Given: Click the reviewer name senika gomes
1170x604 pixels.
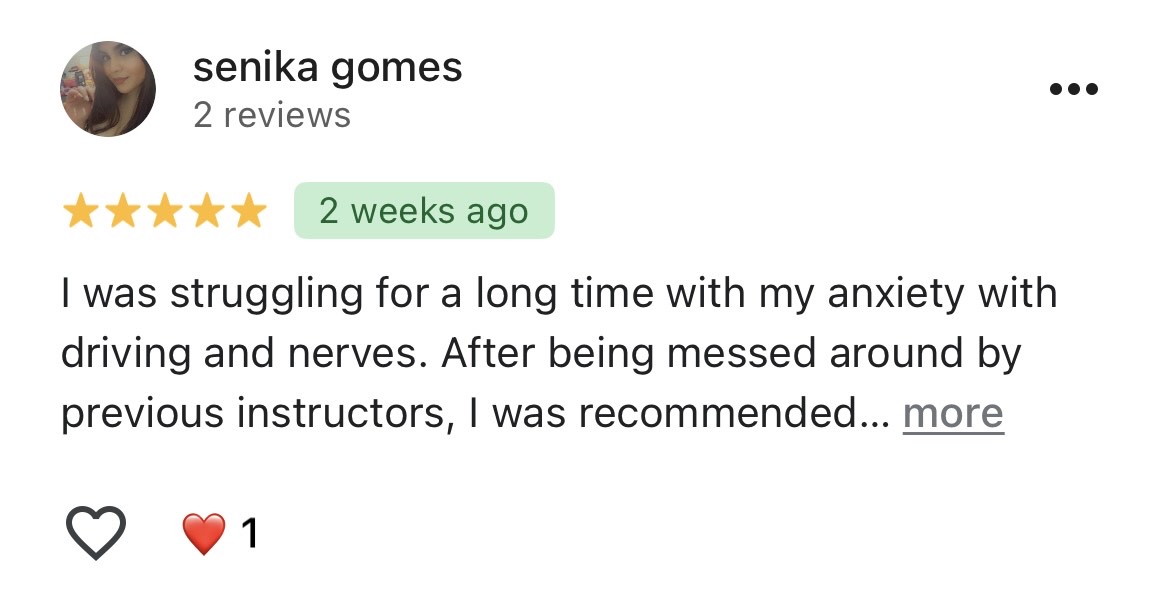Looking at the screenshot, I should [327, 68].
